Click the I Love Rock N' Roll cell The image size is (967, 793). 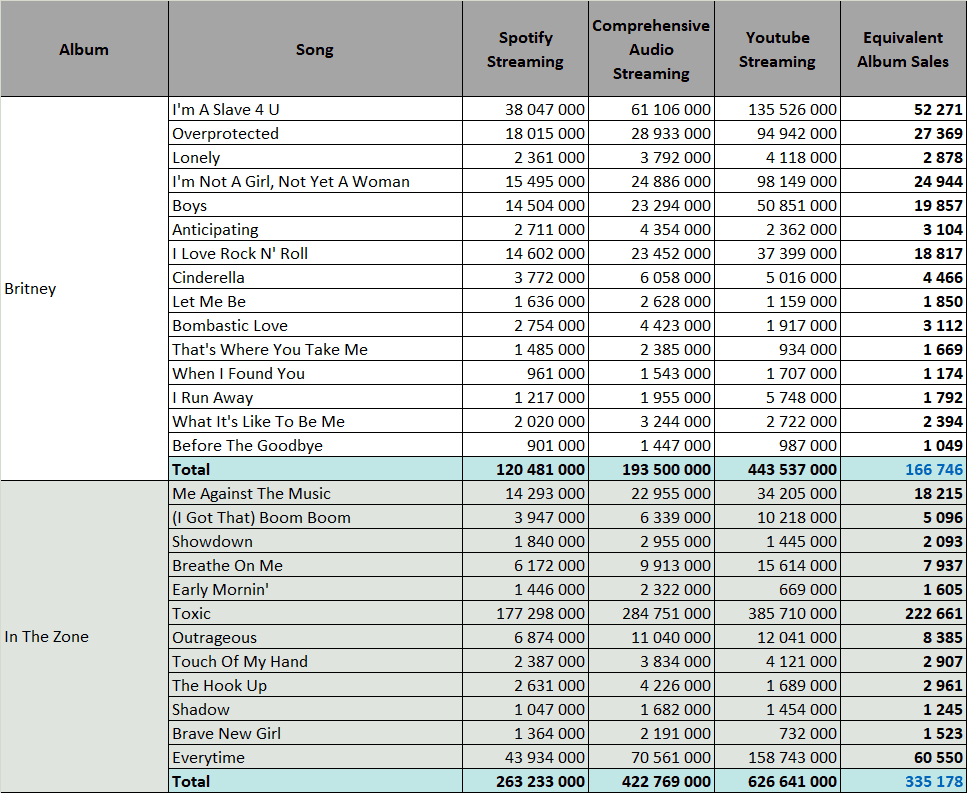coord(315,253)
